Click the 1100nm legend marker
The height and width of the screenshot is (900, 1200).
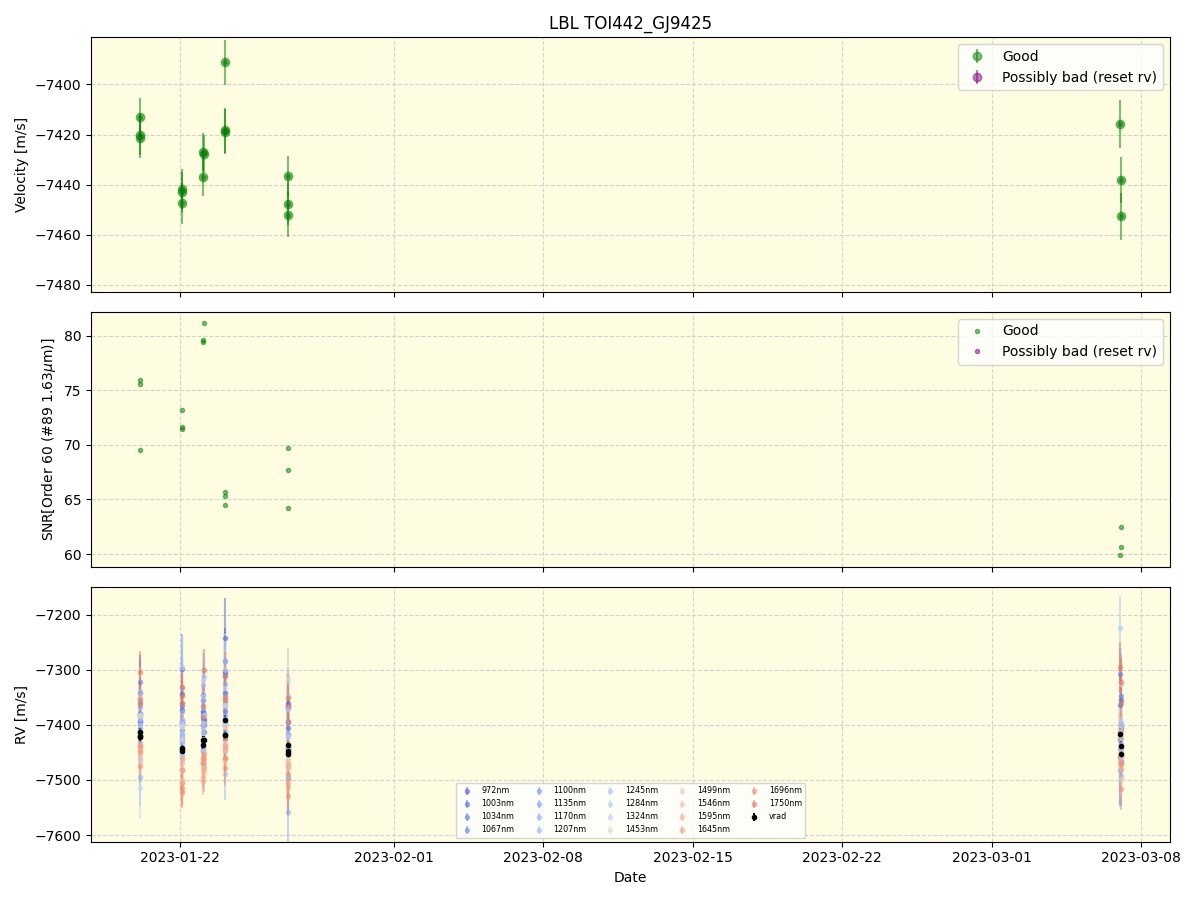point(539,791)
